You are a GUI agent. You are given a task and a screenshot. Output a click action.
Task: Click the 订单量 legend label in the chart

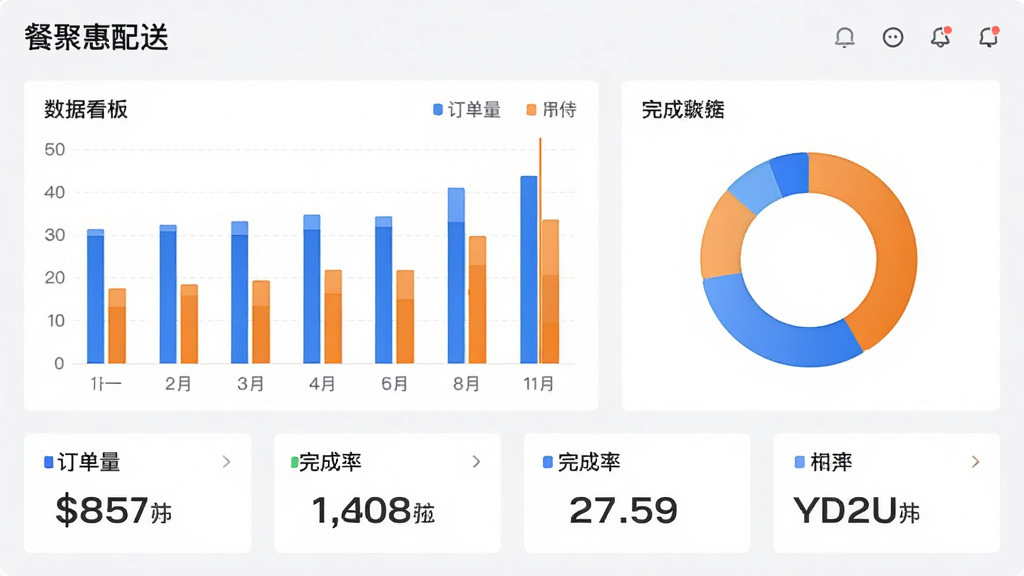click(x=474, y=110)
